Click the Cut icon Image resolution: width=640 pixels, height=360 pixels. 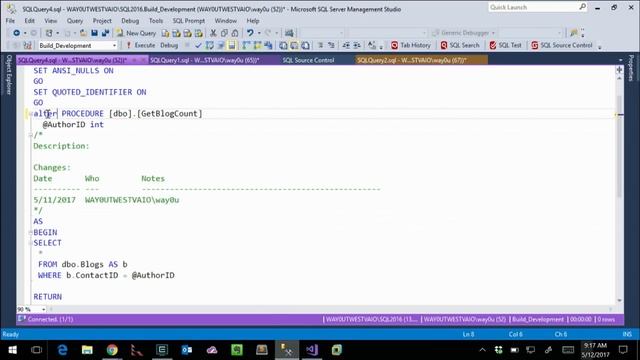213,33
